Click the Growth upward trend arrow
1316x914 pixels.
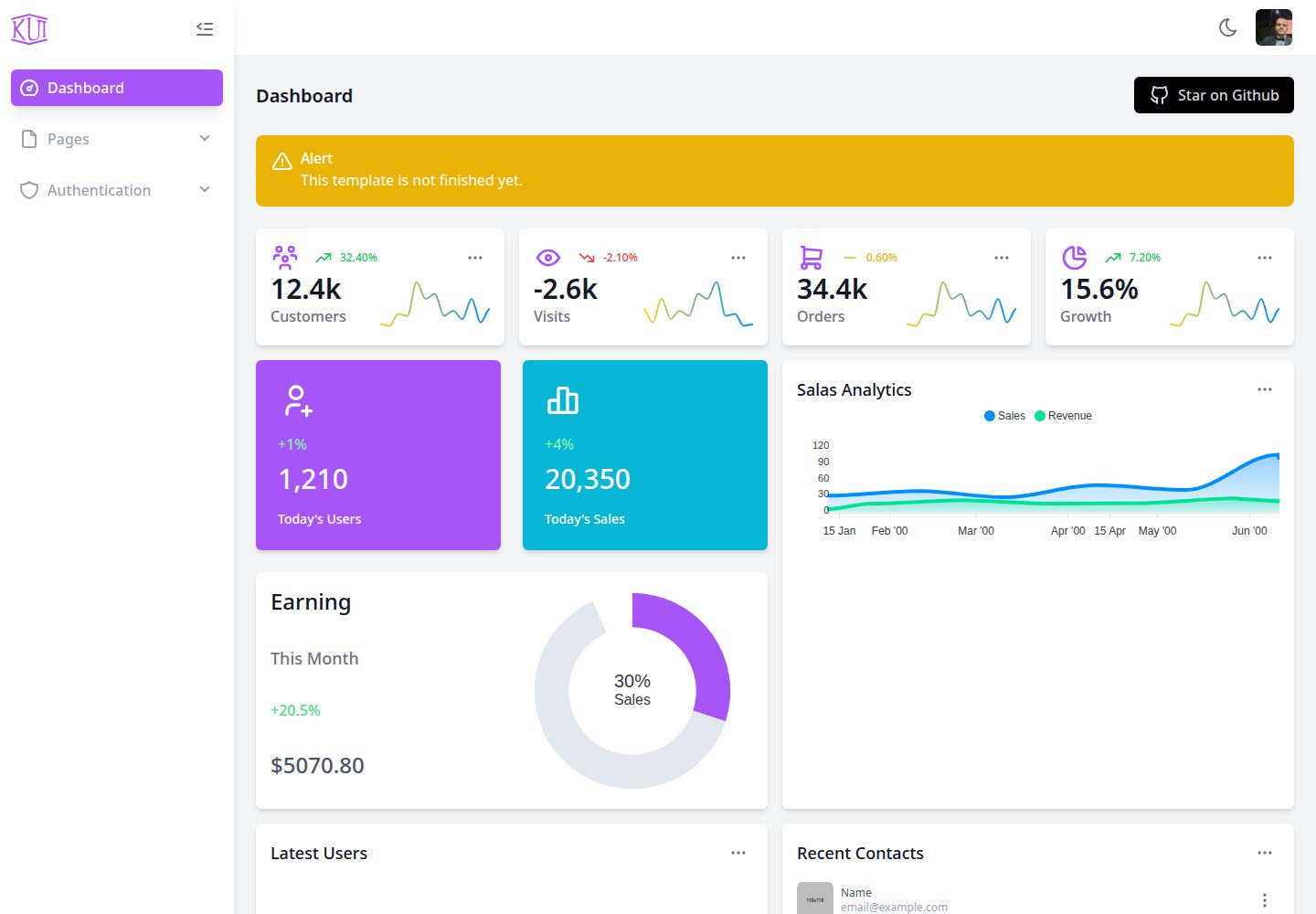[x=1113, y=258]
